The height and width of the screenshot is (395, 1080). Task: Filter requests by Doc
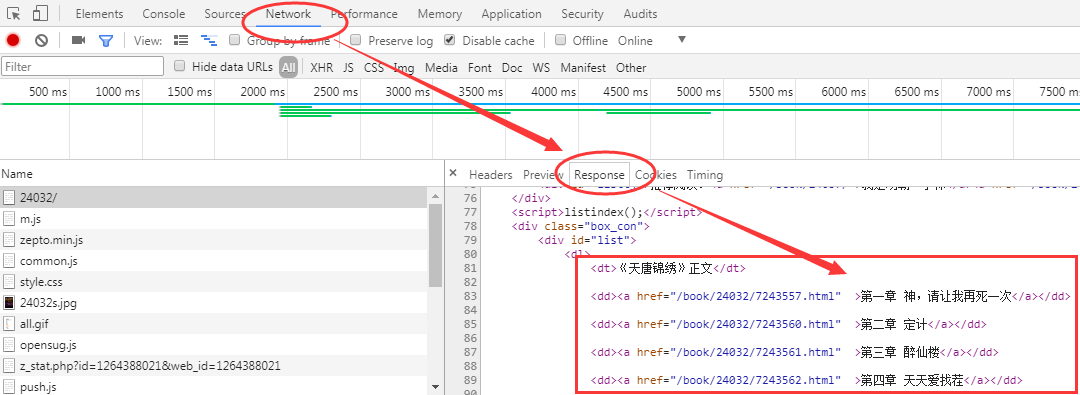point(512,68)
